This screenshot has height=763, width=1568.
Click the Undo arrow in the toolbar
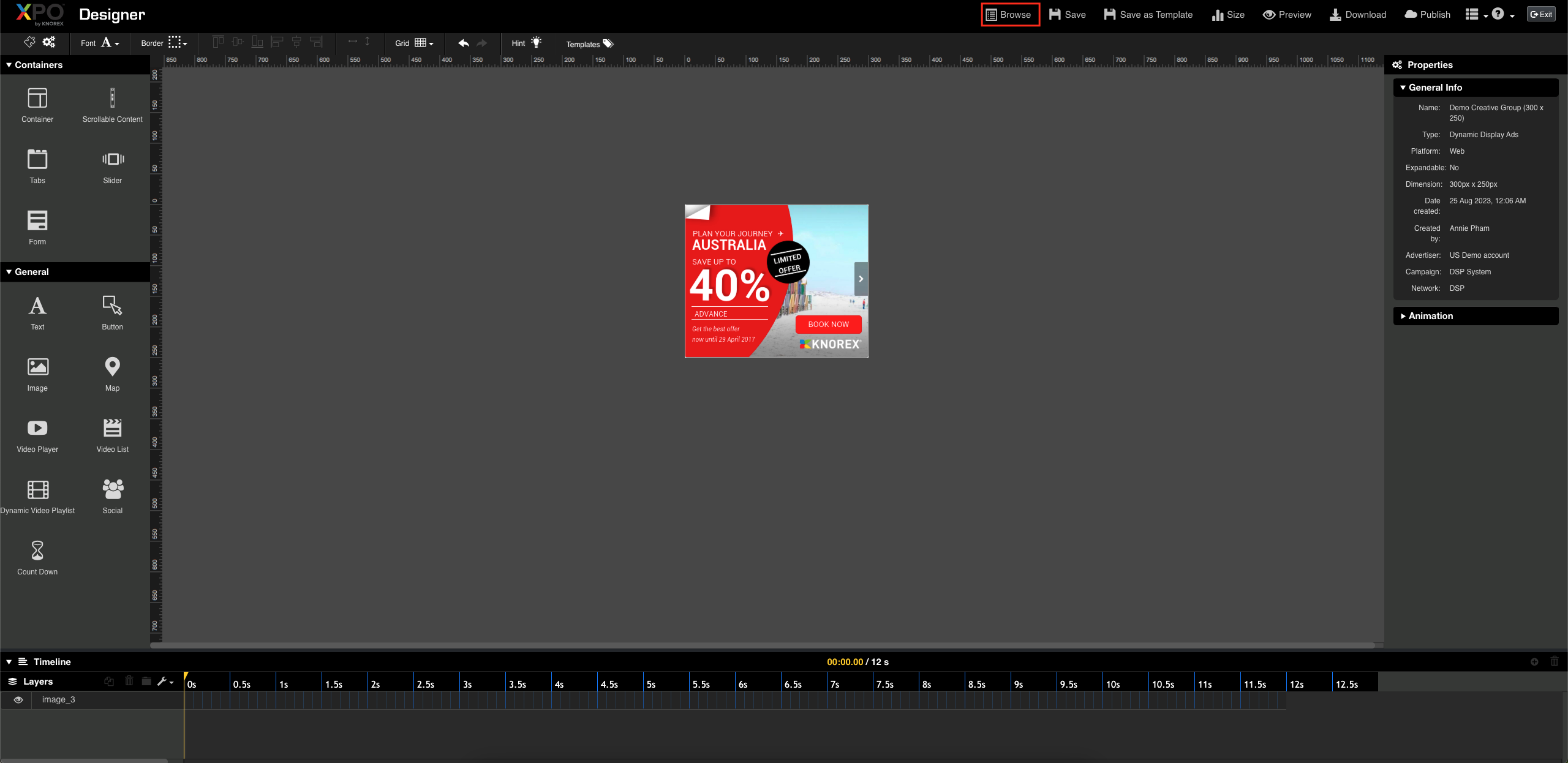click(463, 43)
